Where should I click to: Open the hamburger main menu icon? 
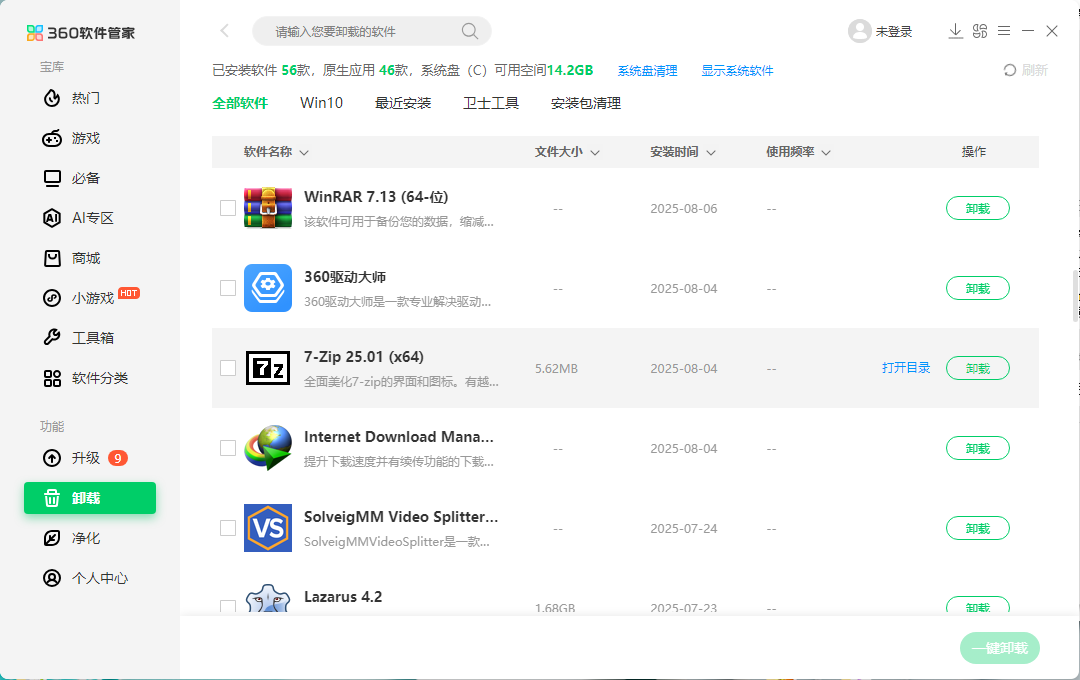point(1004,31)
